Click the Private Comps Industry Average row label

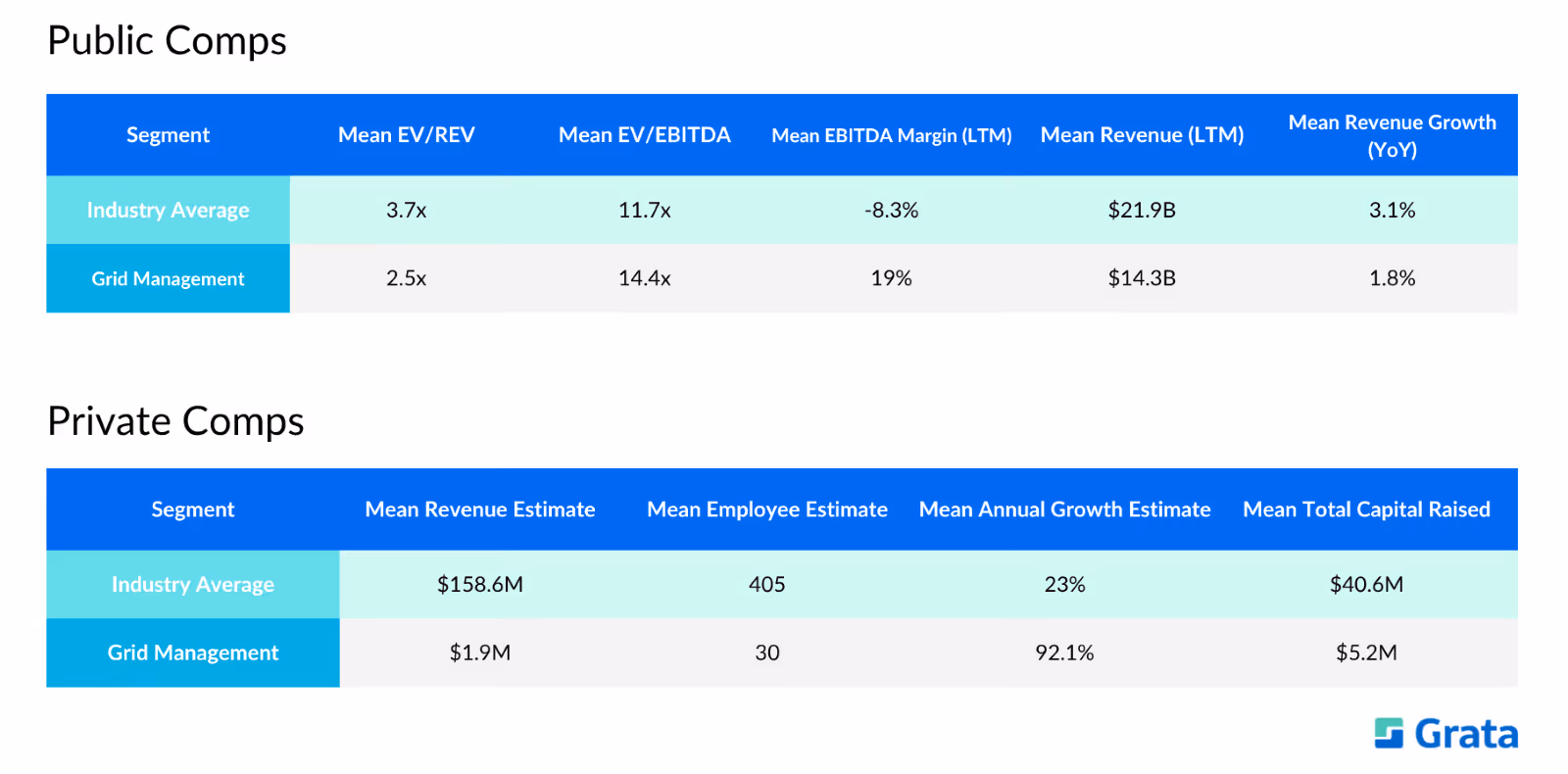(x=193, y=584)
